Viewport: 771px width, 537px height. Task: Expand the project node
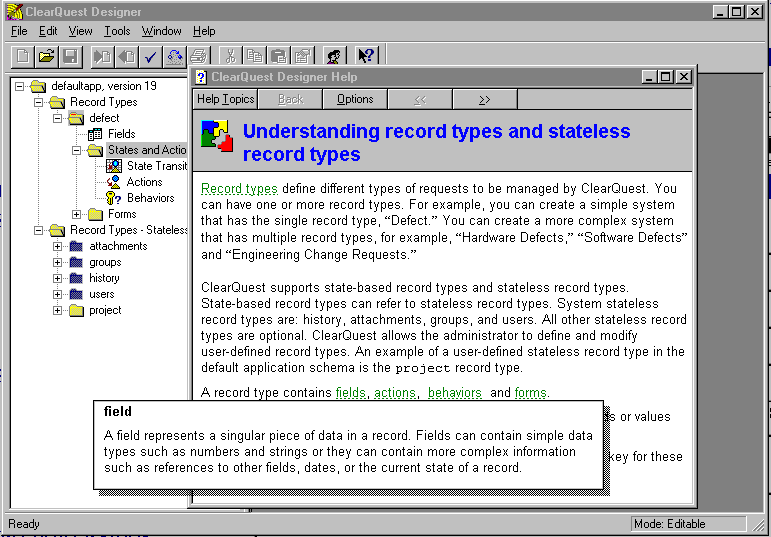click(58, 311)
